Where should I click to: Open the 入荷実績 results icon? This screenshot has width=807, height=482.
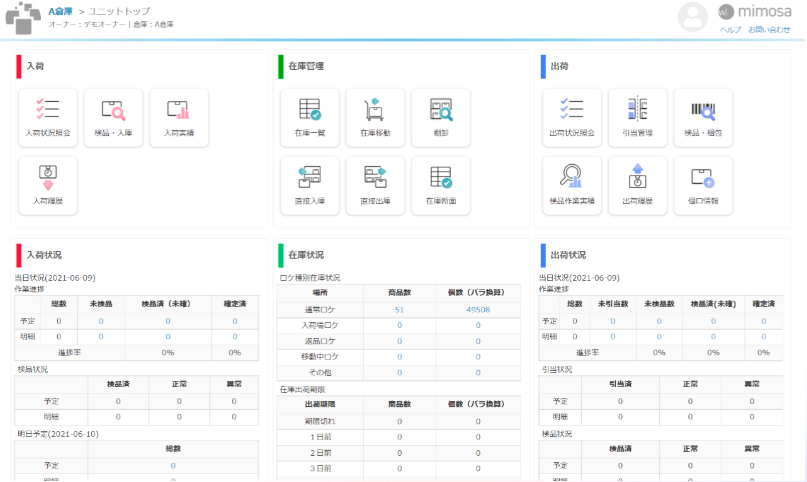coord(179,117)
